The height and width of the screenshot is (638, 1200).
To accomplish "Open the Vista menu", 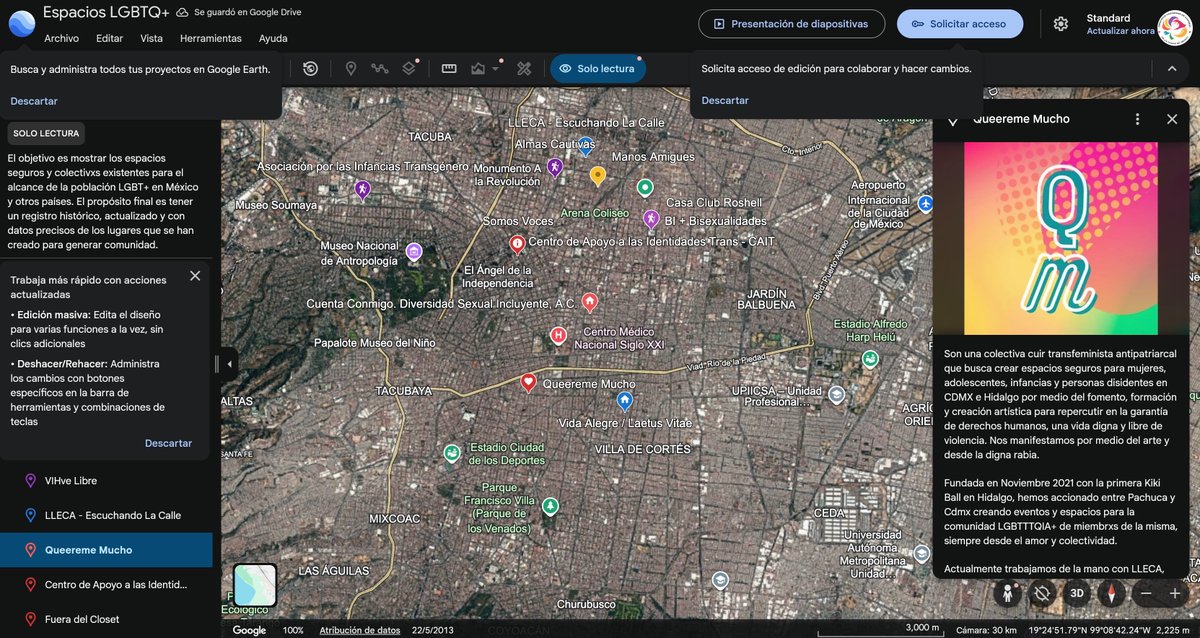I will (151, 38).
